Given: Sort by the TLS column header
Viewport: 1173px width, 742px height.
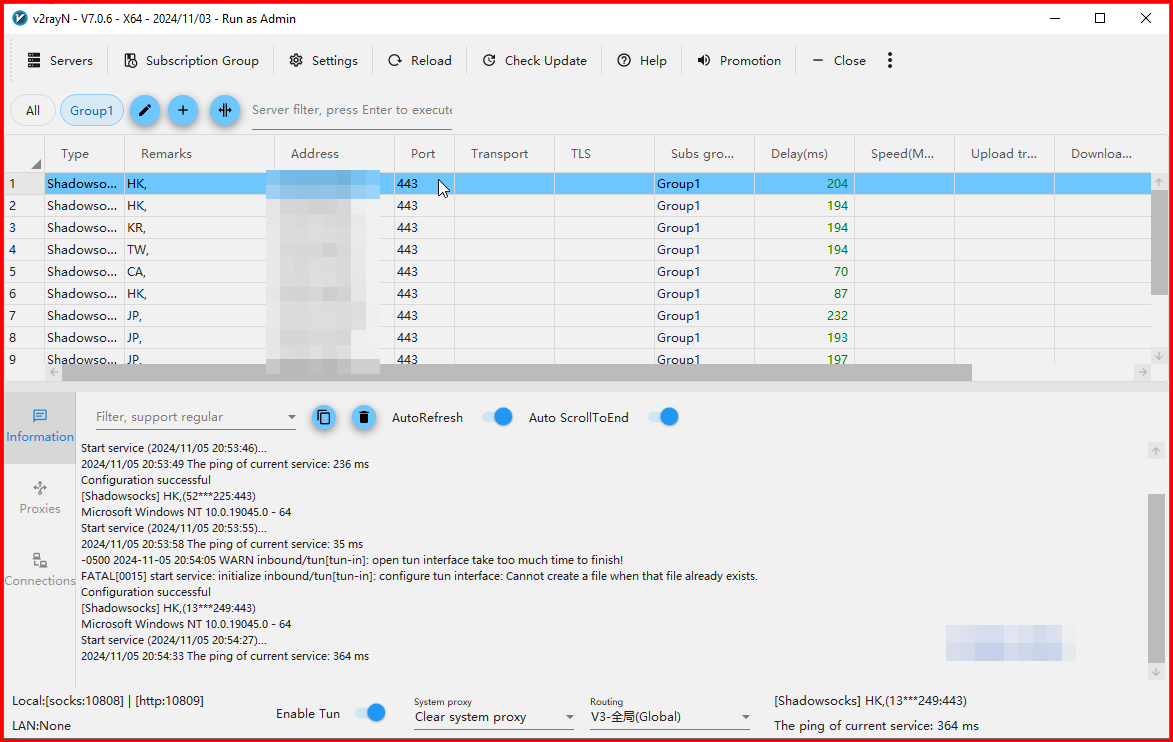Looking at the screenshot, I should (x=604, y=153).
